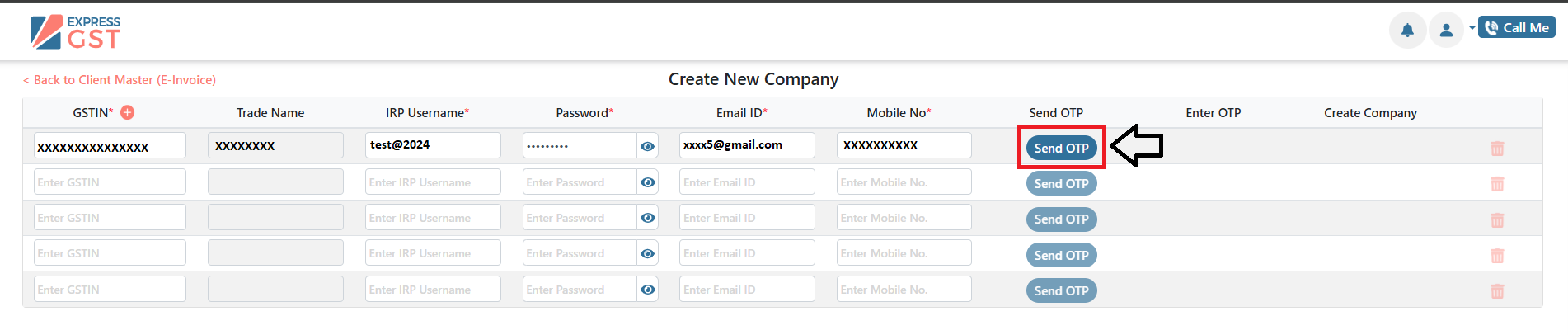Click the IRP Username field containing test@2024

[x=433, y=145]
